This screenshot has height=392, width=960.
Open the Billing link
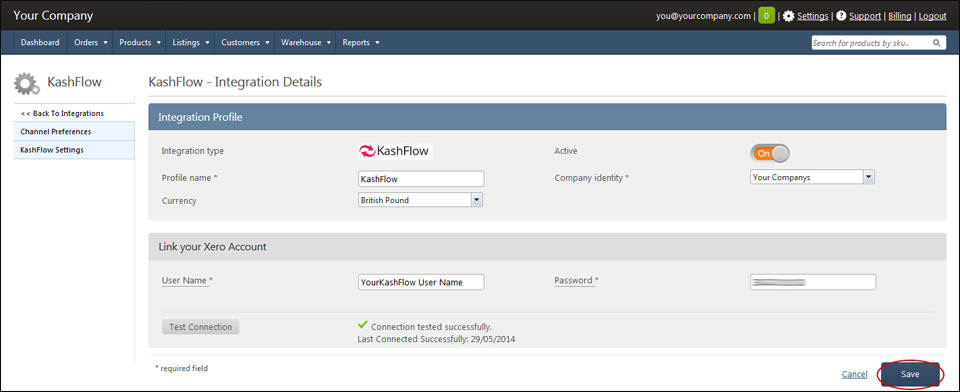click(900, 16)
